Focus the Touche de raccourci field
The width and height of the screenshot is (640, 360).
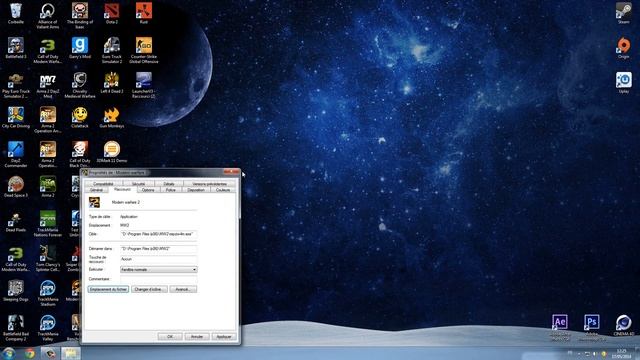pos(159,259)
